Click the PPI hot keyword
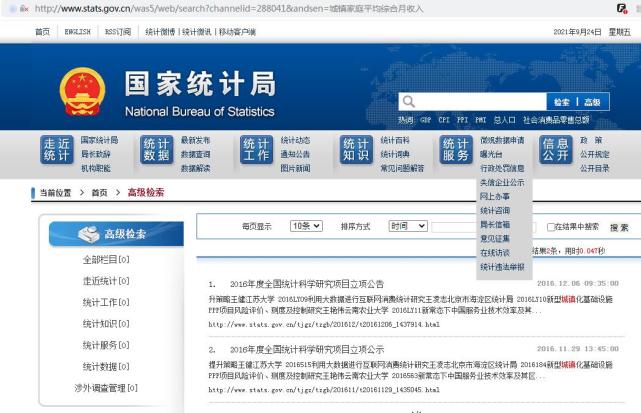The image size is (641, 413). click(462, 120)
